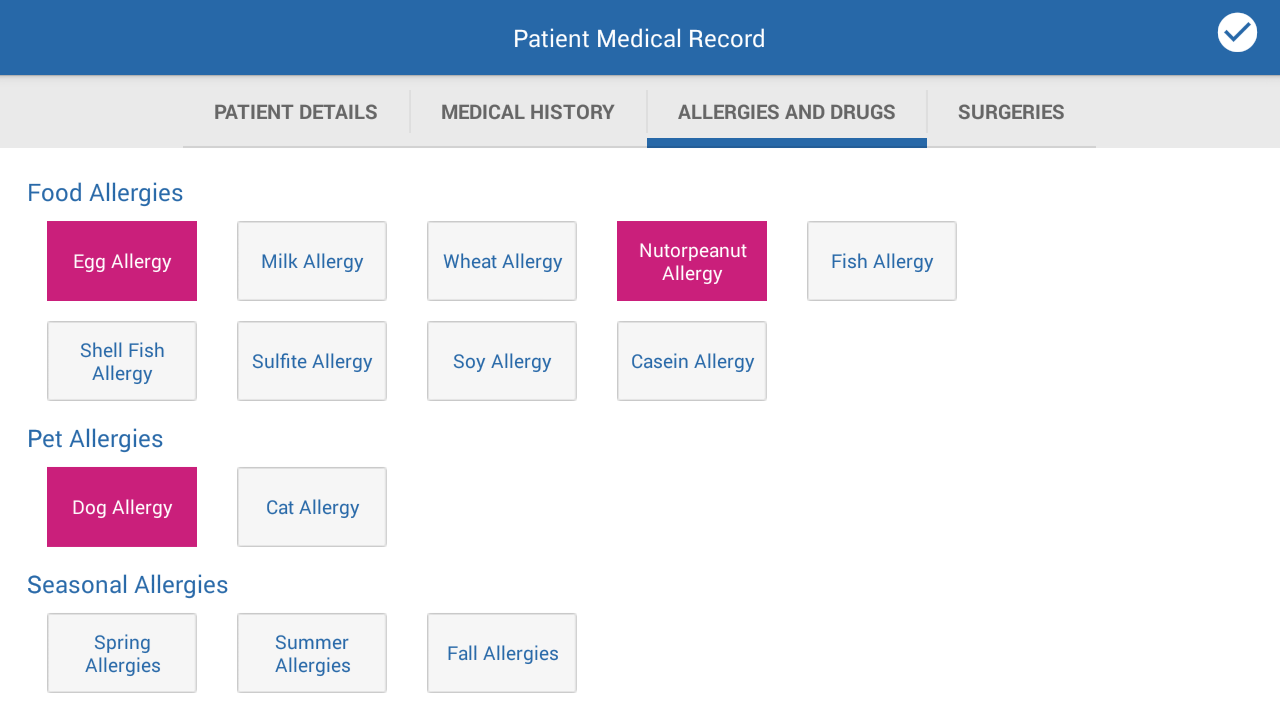Toggle on Cat Allergy
Image resolution: width=1280 pixels, height=703 pixels.
tap(312, 507)
